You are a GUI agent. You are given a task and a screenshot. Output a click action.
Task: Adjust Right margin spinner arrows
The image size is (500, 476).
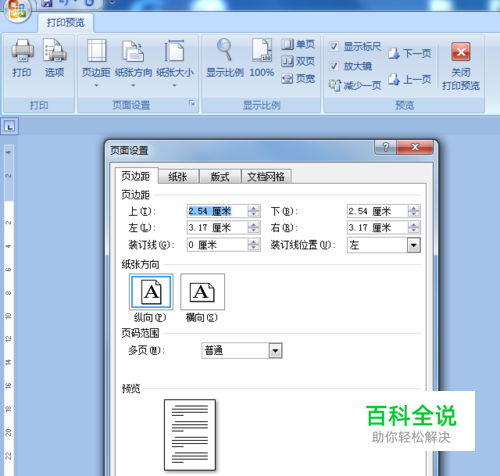(414, 228)
